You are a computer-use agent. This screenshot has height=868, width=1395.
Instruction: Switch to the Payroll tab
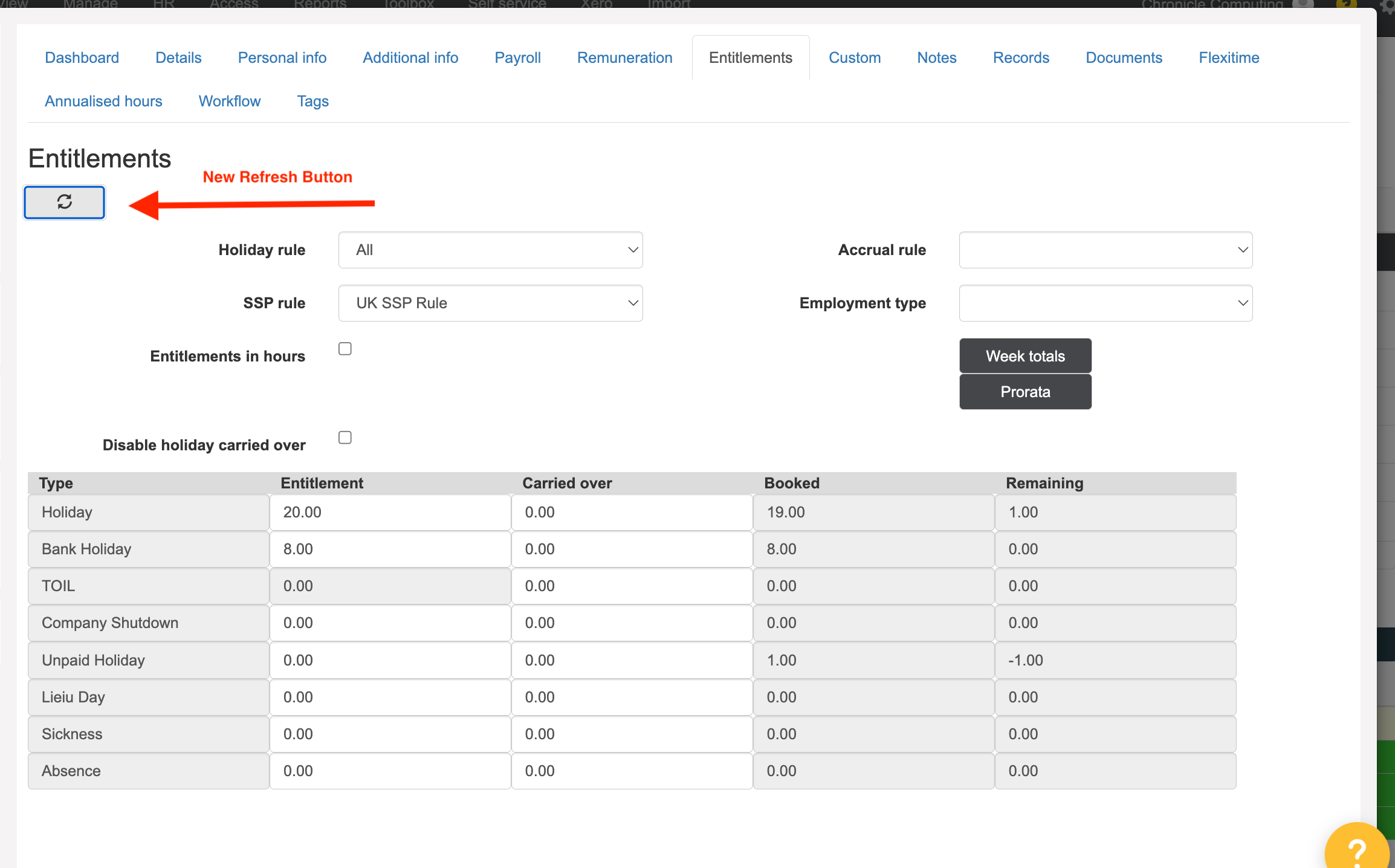point(517,58)
